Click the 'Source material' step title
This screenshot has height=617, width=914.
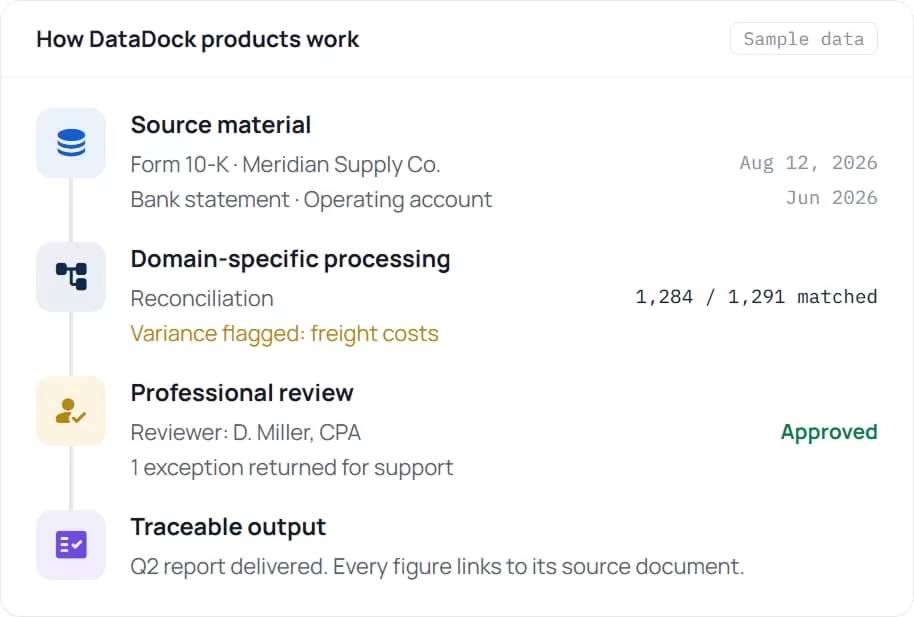(221, 125)
